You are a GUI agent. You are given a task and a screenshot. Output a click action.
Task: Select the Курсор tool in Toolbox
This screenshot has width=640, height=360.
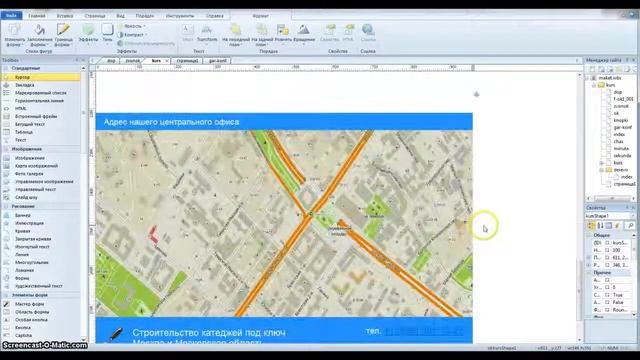pos(41,77)
